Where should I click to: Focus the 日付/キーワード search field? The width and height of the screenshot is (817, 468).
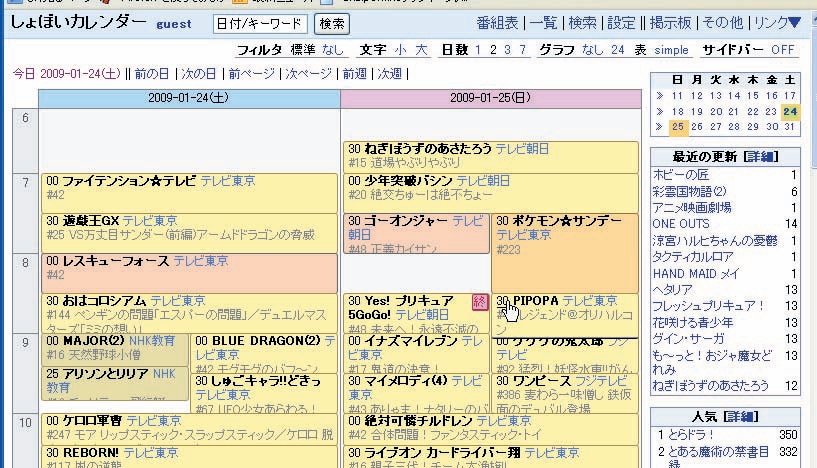pyautogui.click(x=259, y=24)
